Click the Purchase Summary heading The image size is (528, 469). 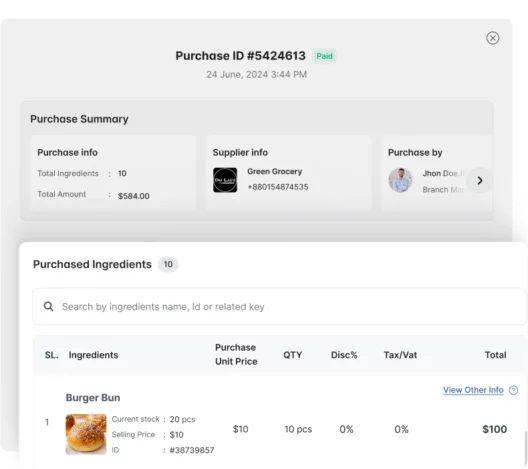click(x=79, y=119)
